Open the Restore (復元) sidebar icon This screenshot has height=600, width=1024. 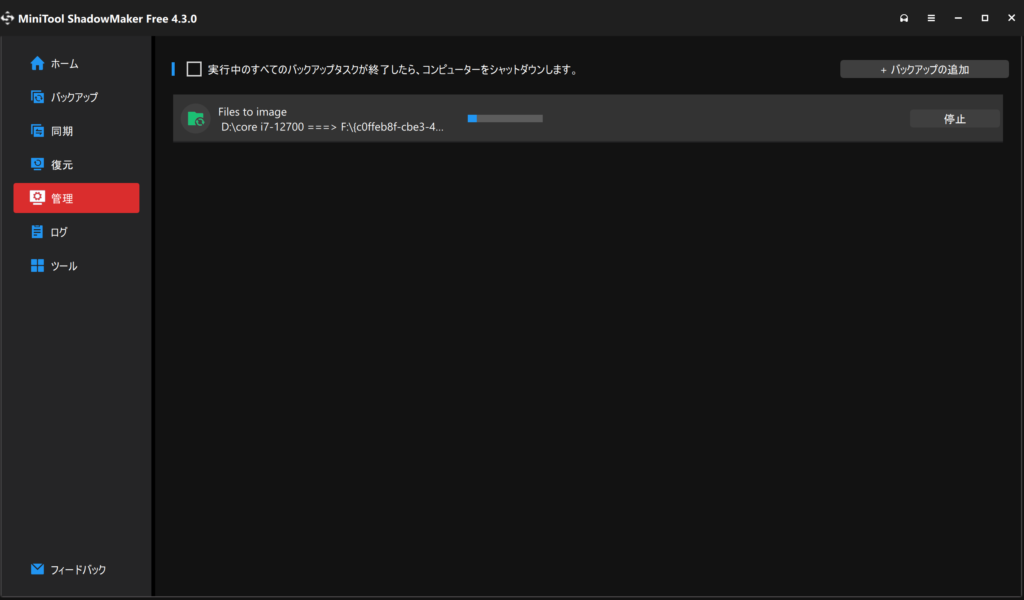(x=37, y=165)
